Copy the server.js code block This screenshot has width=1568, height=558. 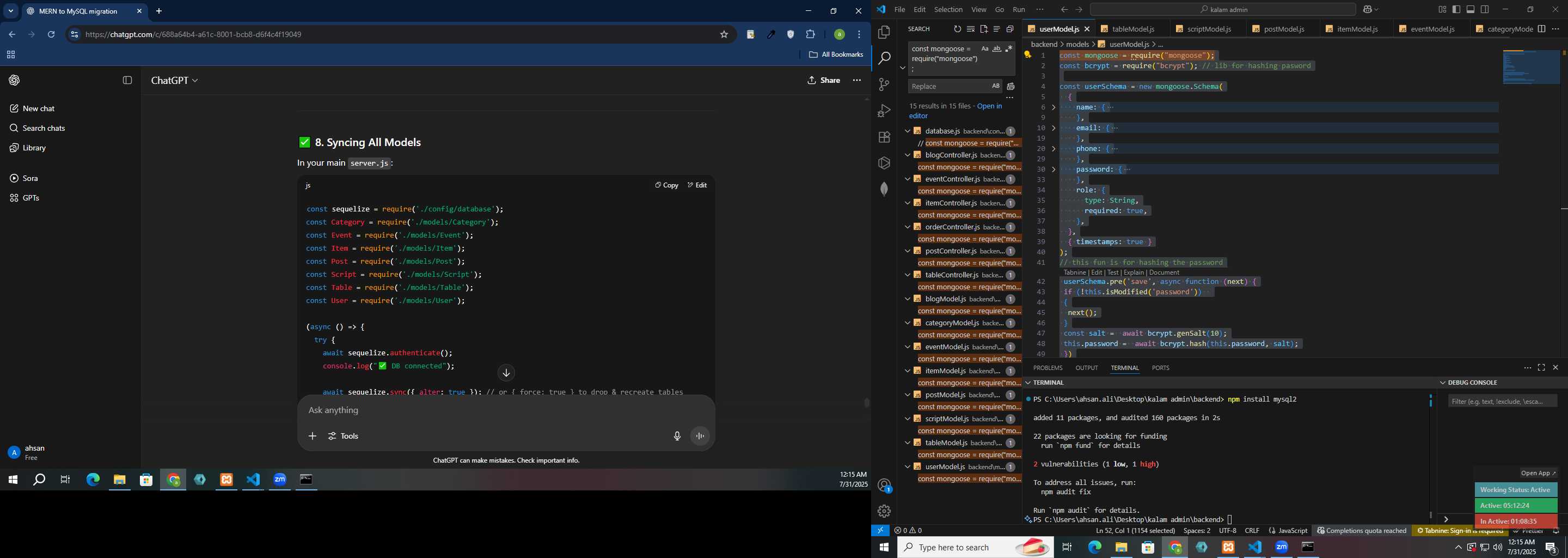click(666, 185)
